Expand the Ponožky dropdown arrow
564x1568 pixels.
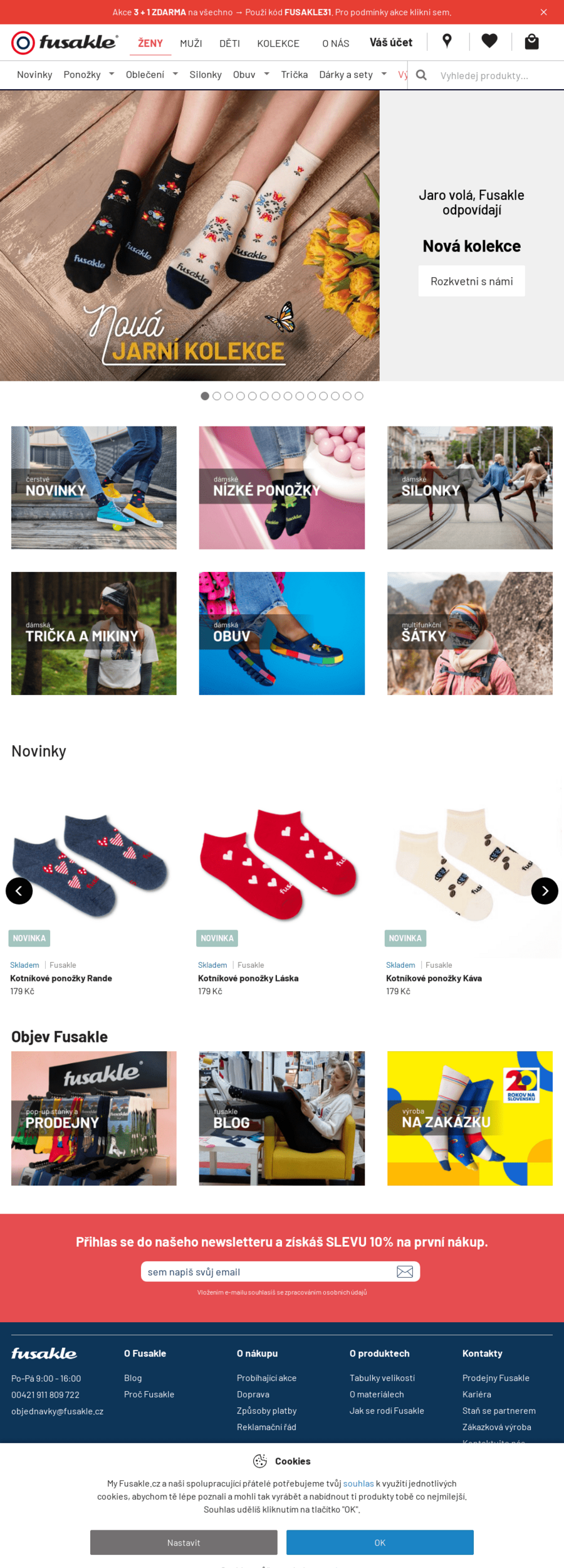(112, 74)
